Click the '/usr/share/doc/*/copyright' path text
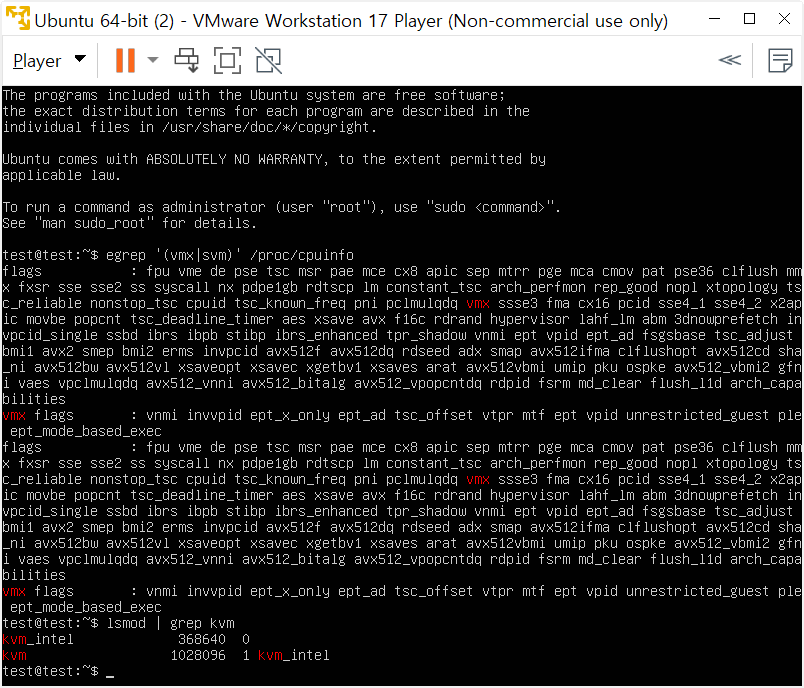Screen dimensions: 804x688 (266, 127)
